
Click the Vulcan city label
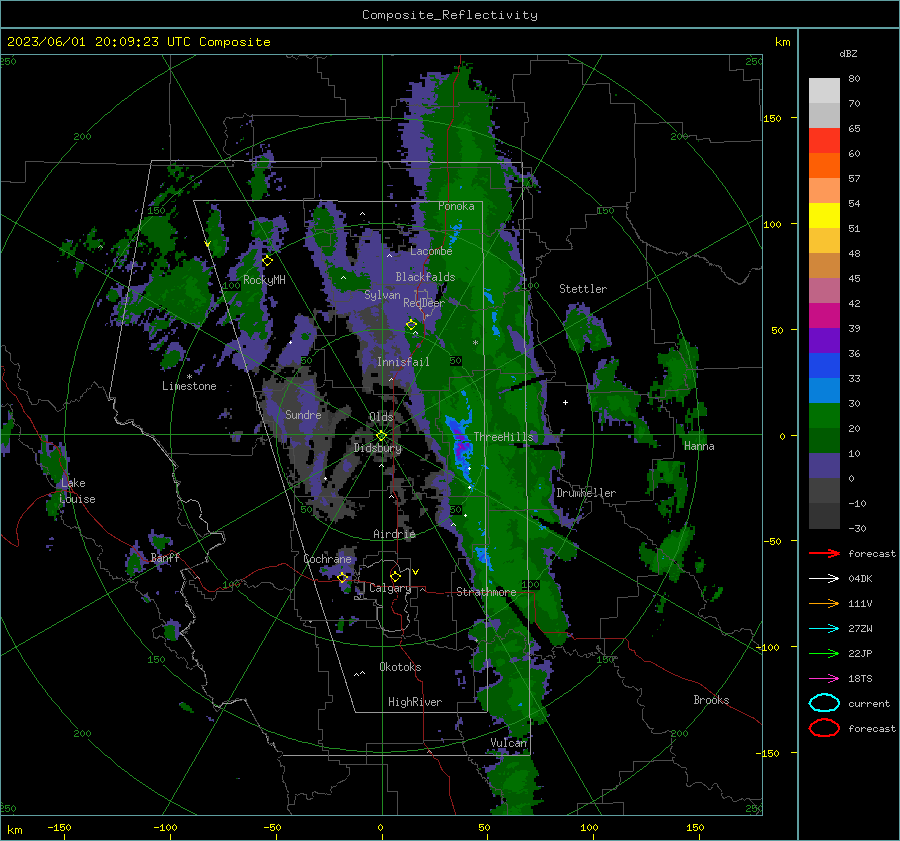click(509, 743)
